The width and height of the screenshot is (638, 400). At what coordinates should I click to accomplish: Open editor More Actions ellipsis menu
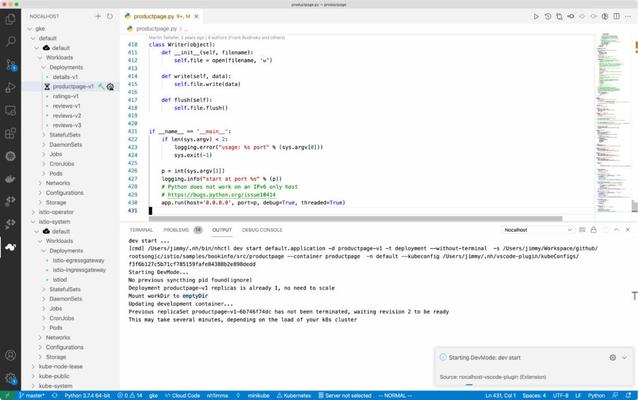tap(628, 16)
